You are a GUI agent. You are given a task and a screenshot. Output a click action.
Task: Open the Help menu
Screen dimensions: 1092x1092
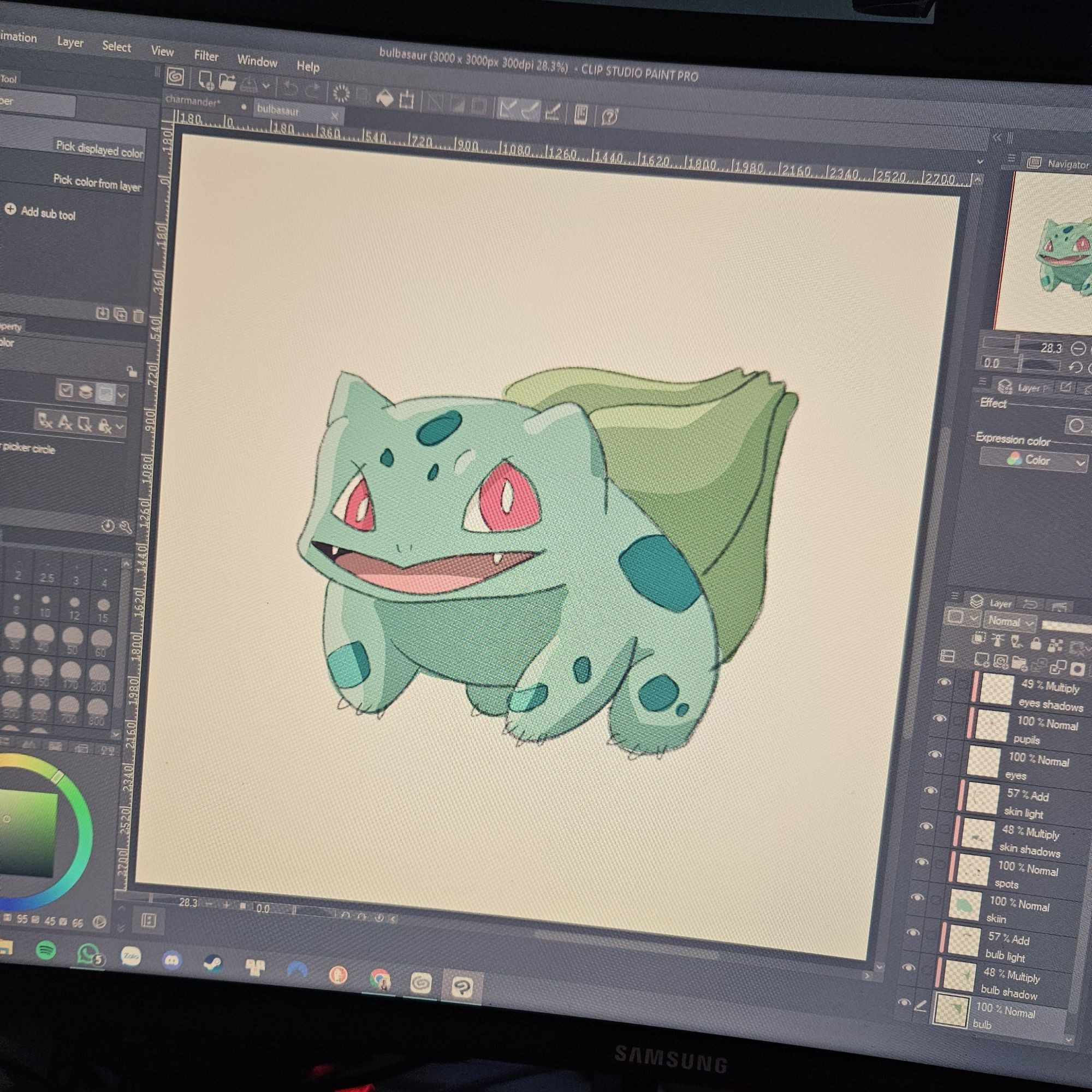308,66
